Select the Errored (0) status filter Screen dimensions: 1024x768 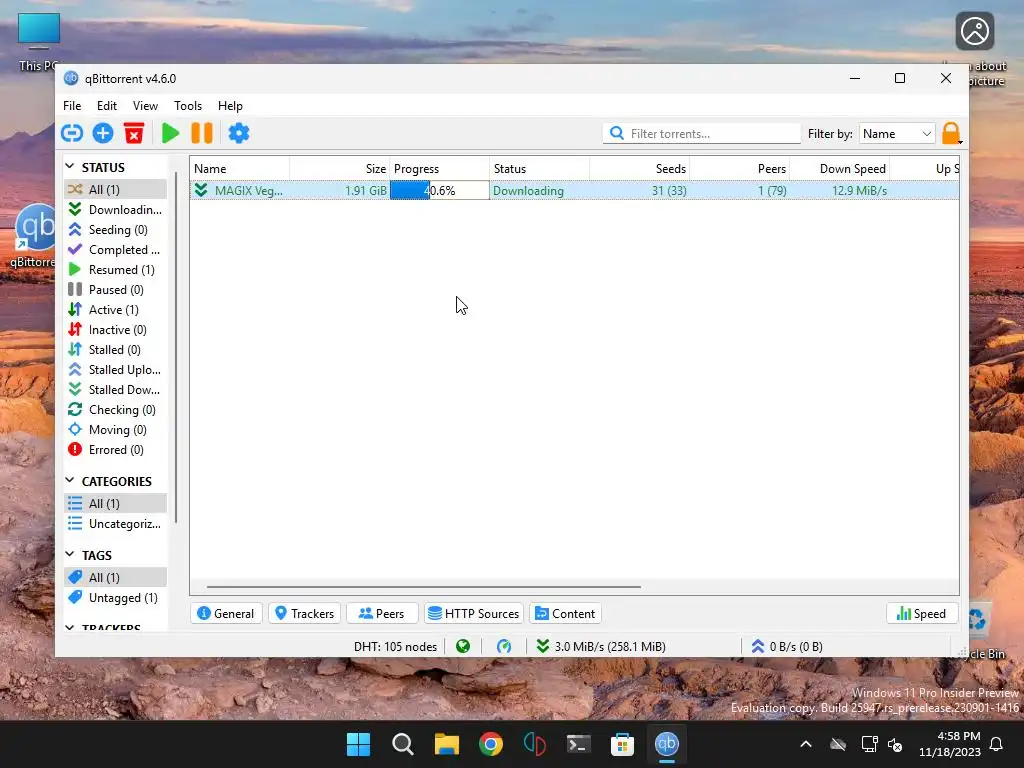tap(116, 450)
